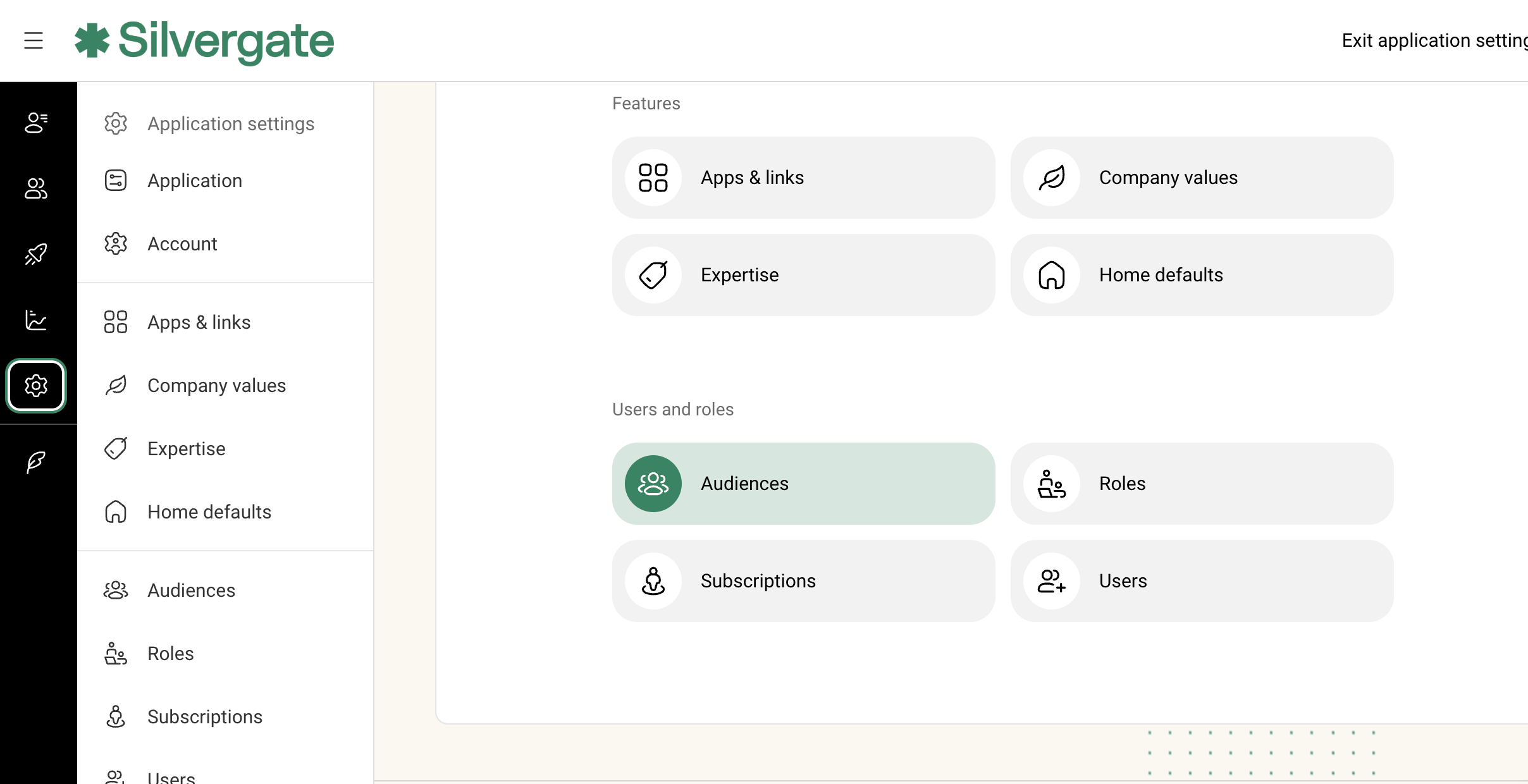Image resolution: width=1528 pixels, height=784 pixels.
Task: Open the Company values feature card
Action: (1202, 178)
